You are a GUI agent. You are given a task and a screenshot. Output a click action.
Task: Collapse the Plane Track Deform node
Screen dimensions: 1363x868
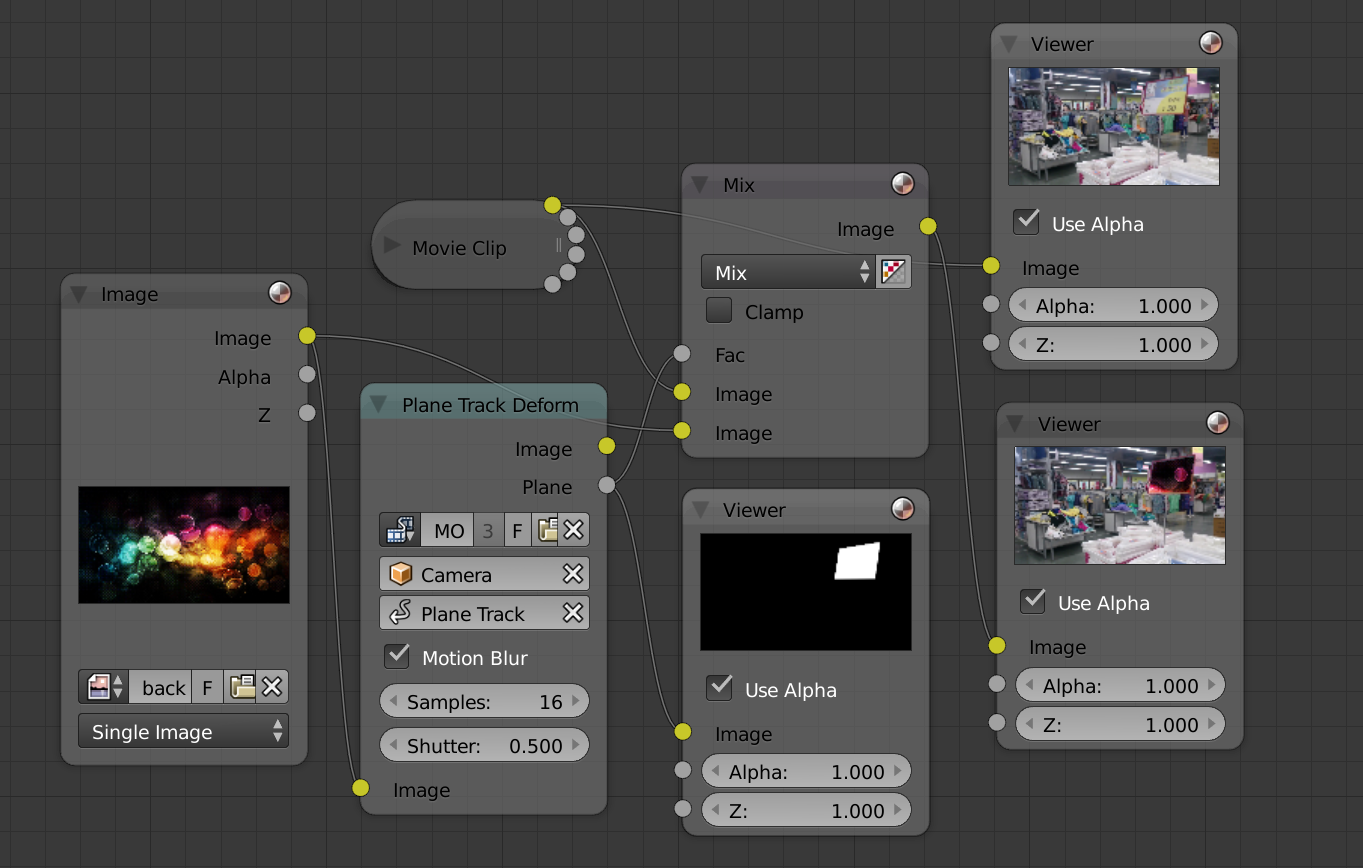378,404
